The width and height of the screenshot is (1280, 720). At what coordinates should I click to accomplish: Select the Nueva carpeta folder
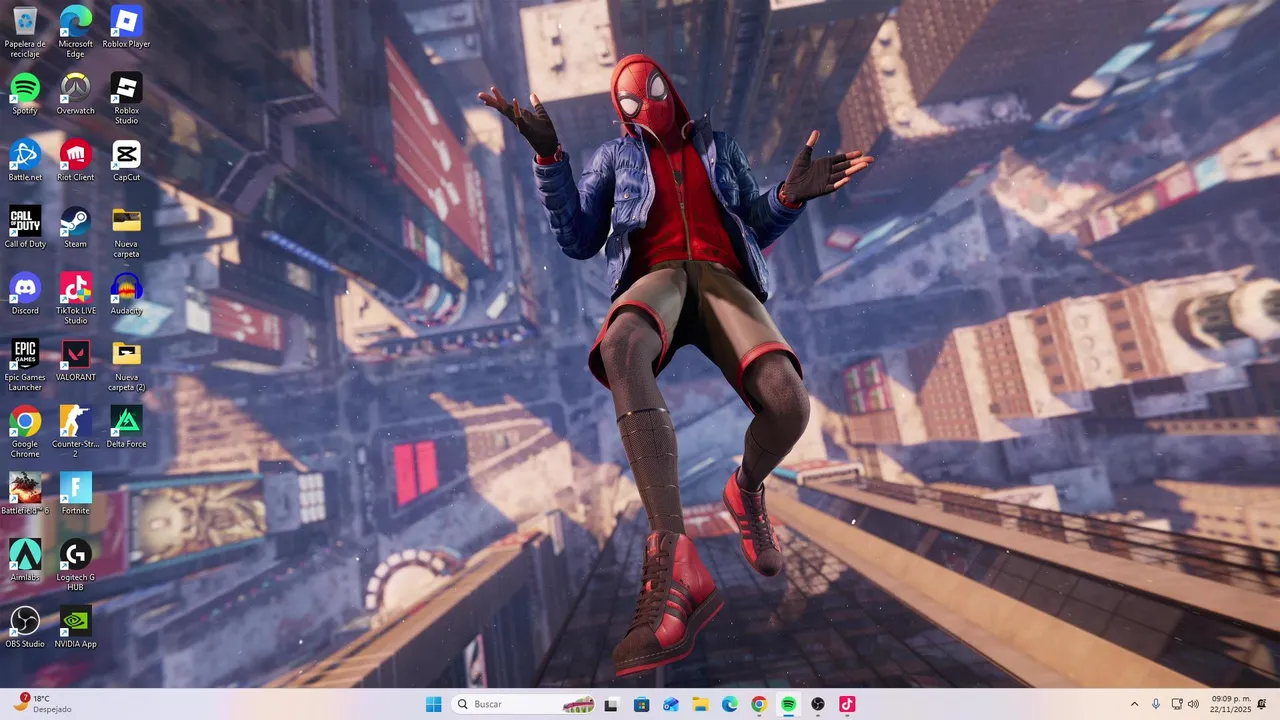pos(126,232)
